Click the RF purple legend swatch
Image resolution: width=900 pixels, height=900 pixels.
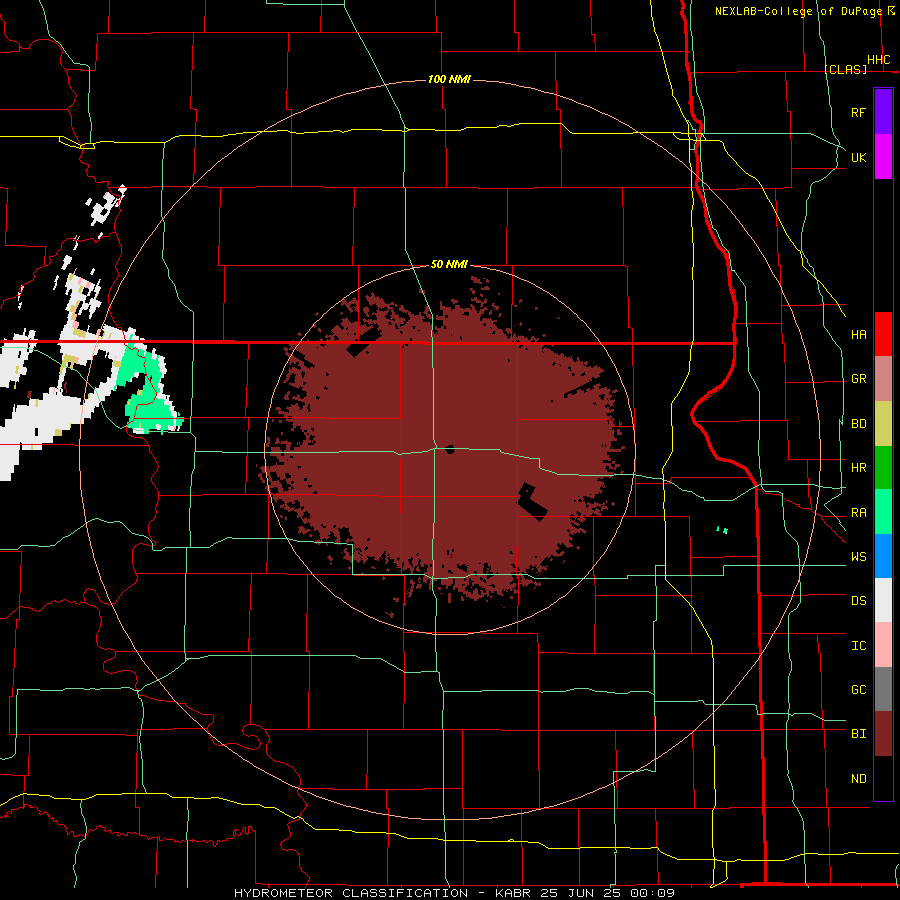coord(883,112)
